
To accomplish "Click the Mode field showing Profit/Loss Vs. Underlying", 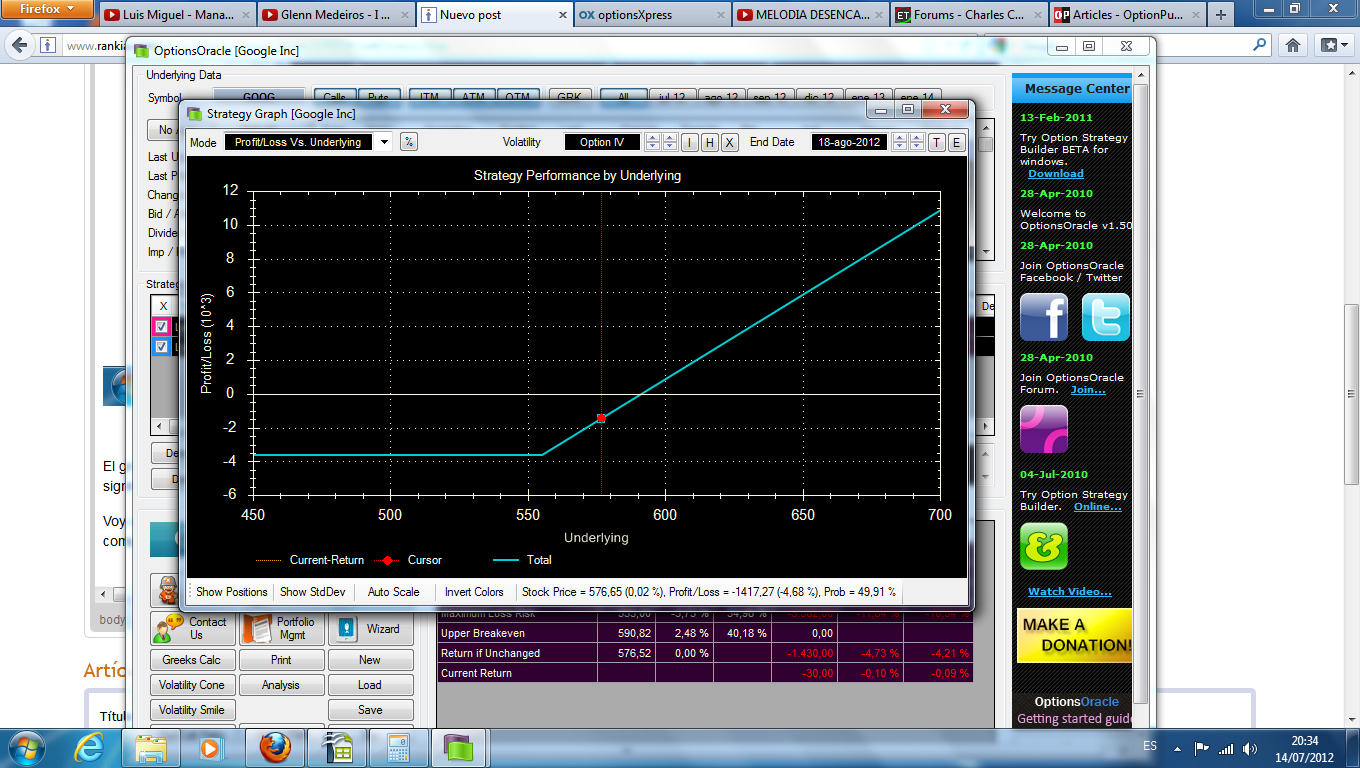I will (x=299, y=142).
